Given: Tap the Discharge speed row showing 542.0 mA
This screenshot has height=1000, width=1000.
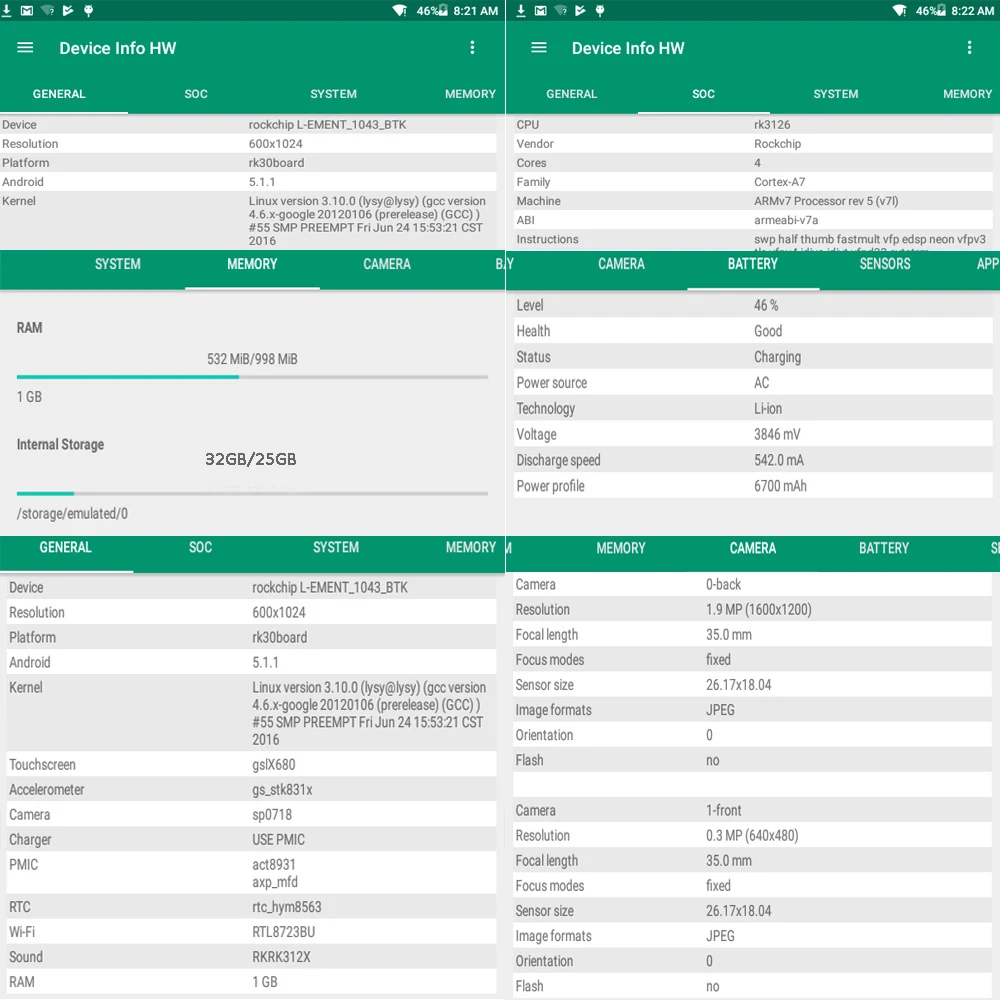Looking at the screenshot, I should tap(753, 460).
